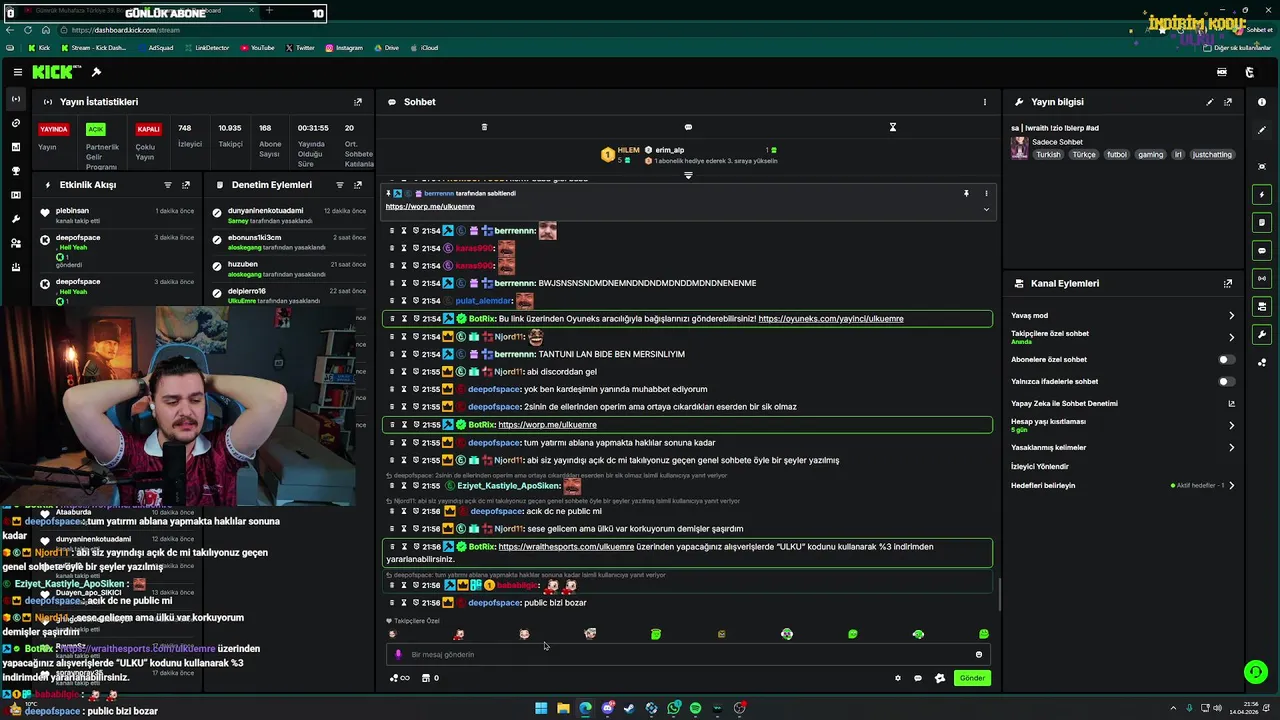The image size is (1280, 720).
Task: Open Spotify from the Windows taskbar
Action: (x=695, y=708)
